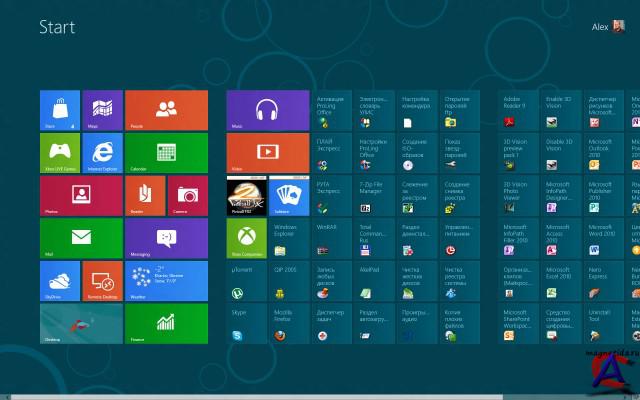
Task: Click the Enable 3D Vision tile
Action: point(561,110)
